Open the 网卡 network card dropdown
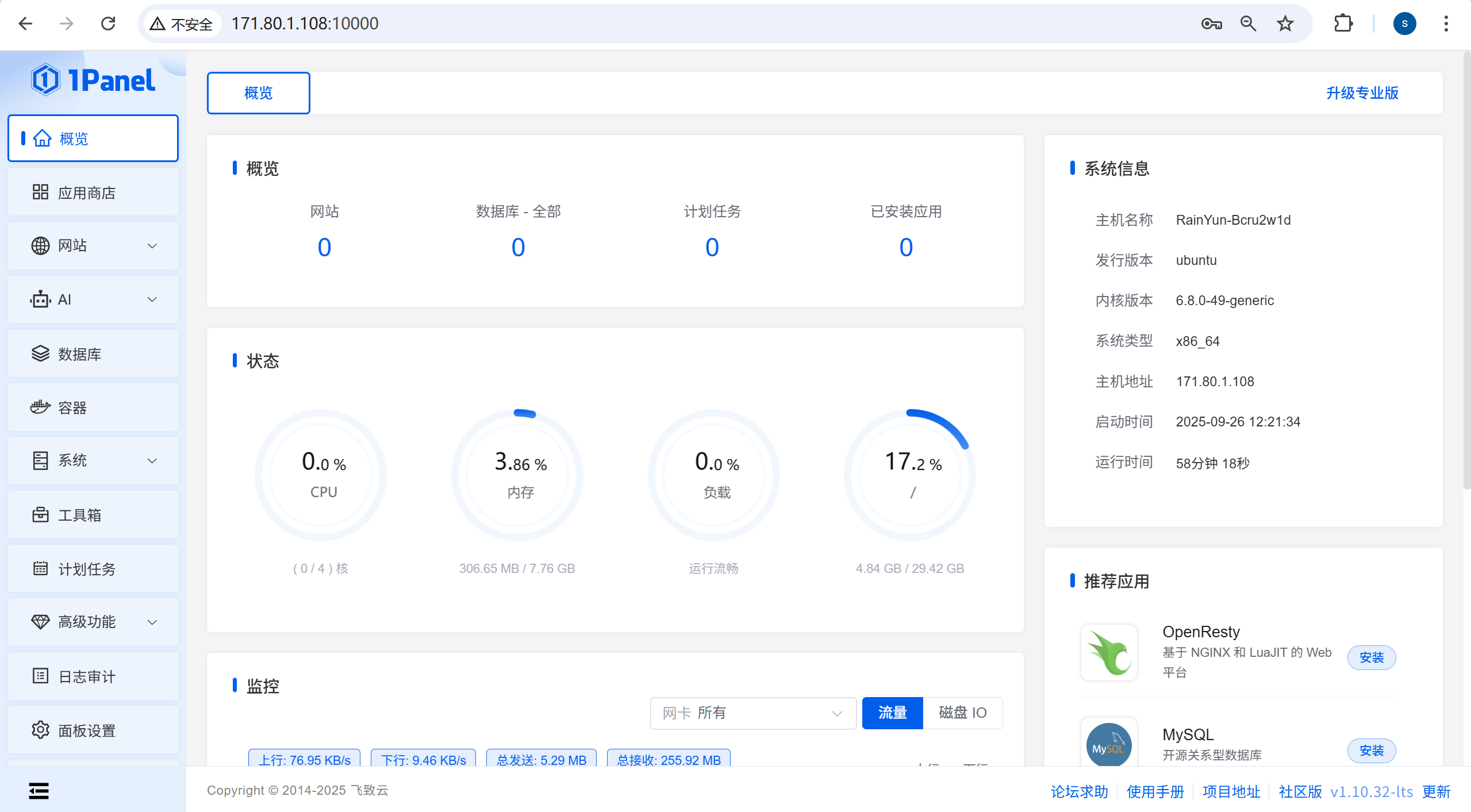1471x812 pixels. [752, 713]
